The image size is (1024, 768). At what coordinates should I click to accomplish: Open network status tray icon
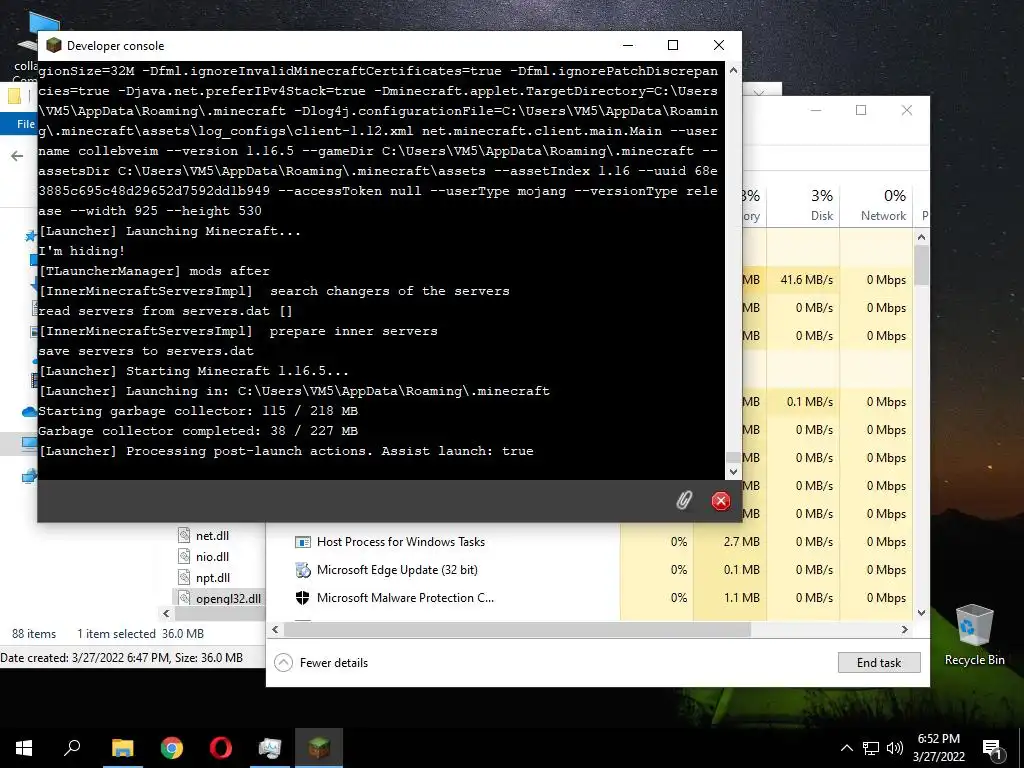(871, 748)
